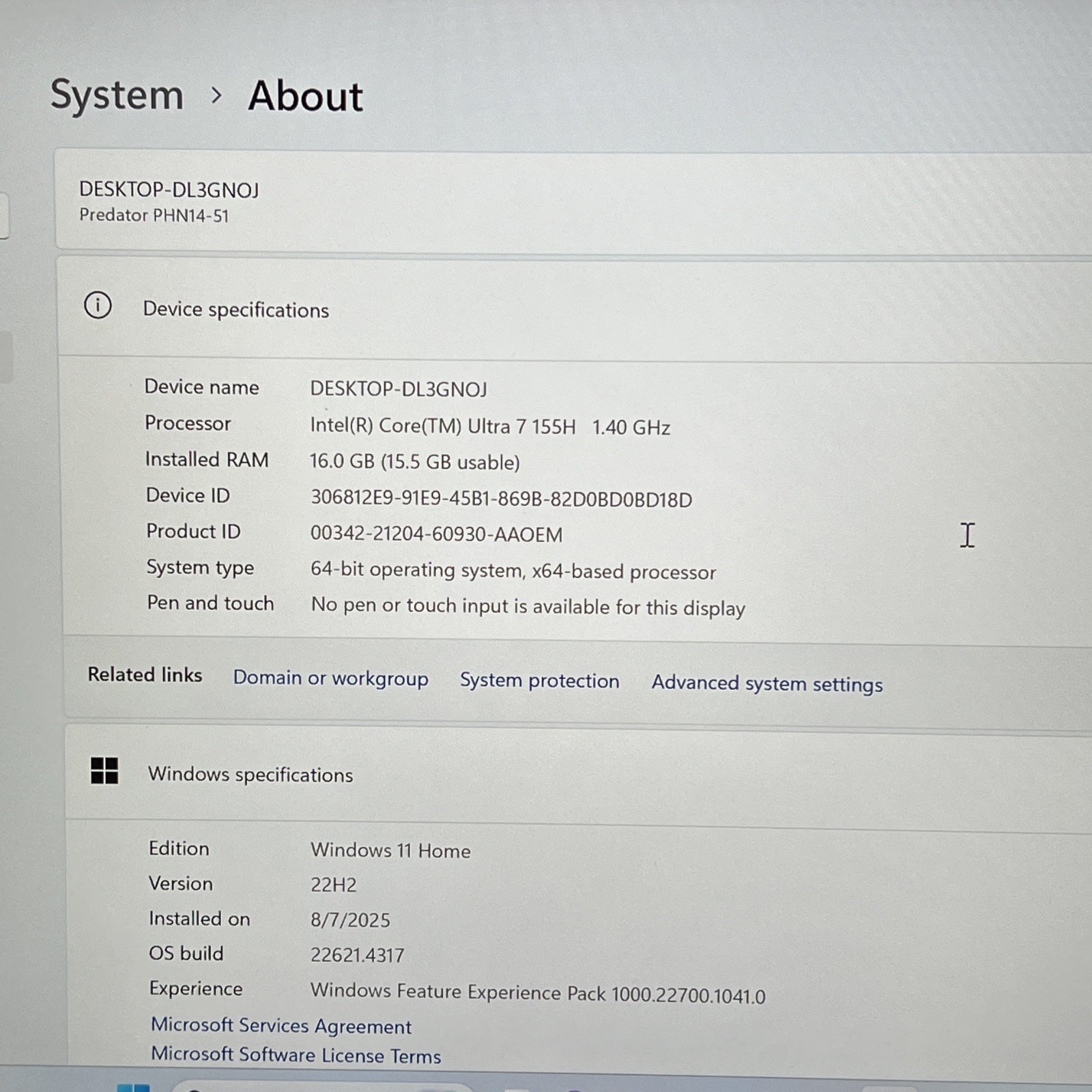Click the Pen and touch label
Screen dimensions: 1092x1092
point(210,603)
